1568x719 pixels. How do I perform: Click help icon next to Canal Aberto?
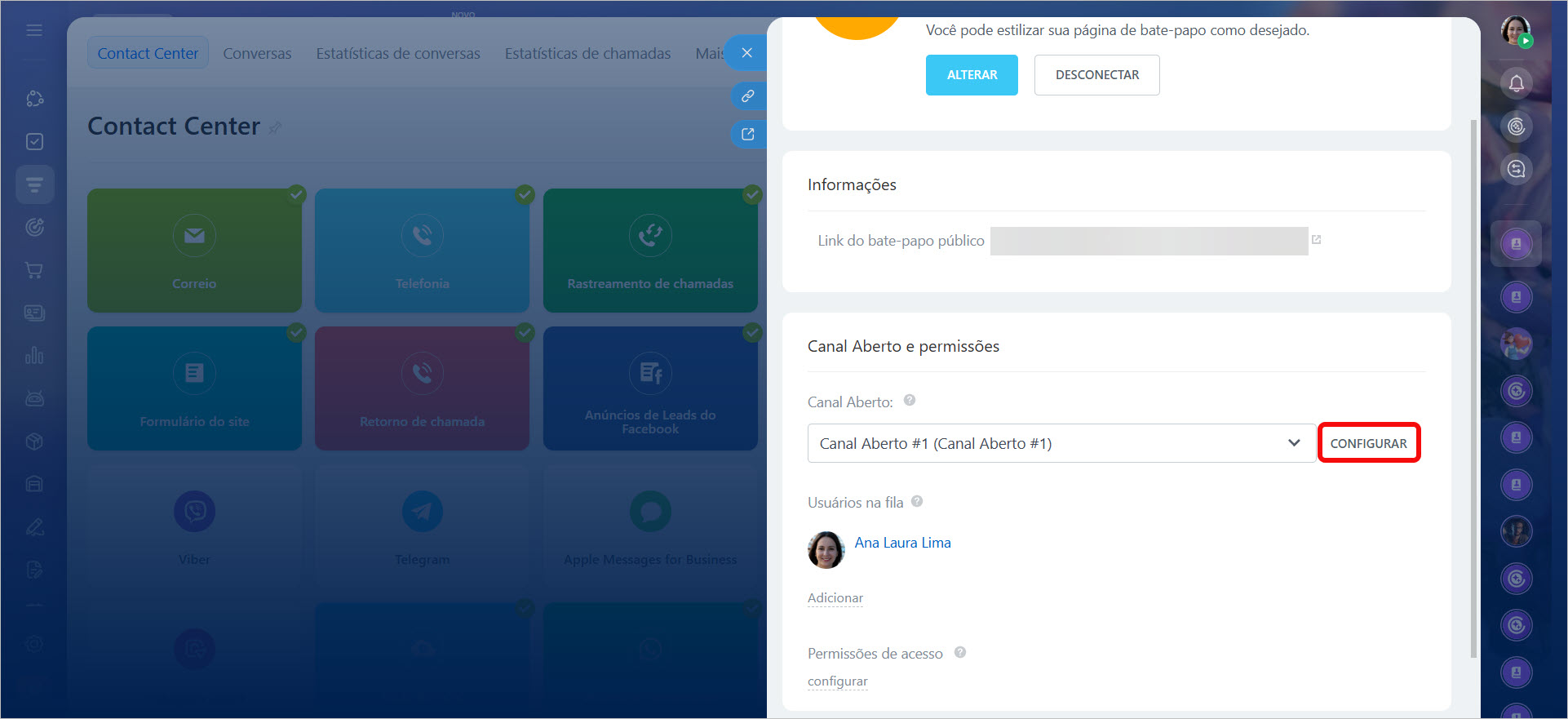coord(910,401)
